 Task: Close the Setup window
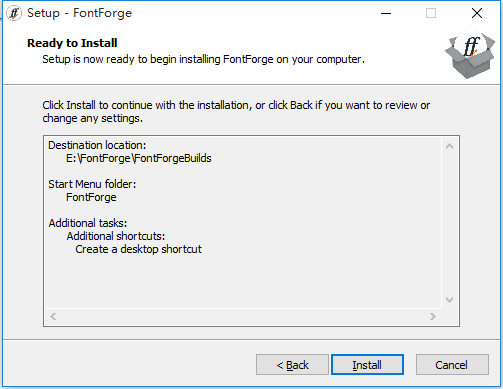(477, 13)
